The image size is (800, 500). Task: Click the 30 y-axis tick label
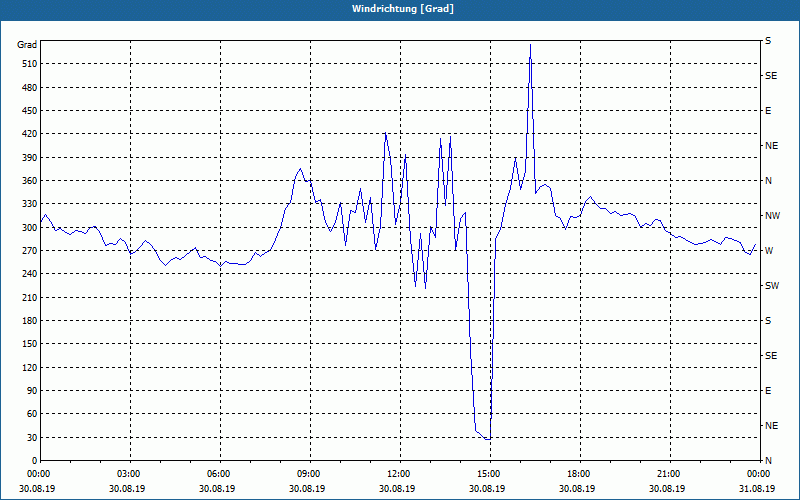32,437
